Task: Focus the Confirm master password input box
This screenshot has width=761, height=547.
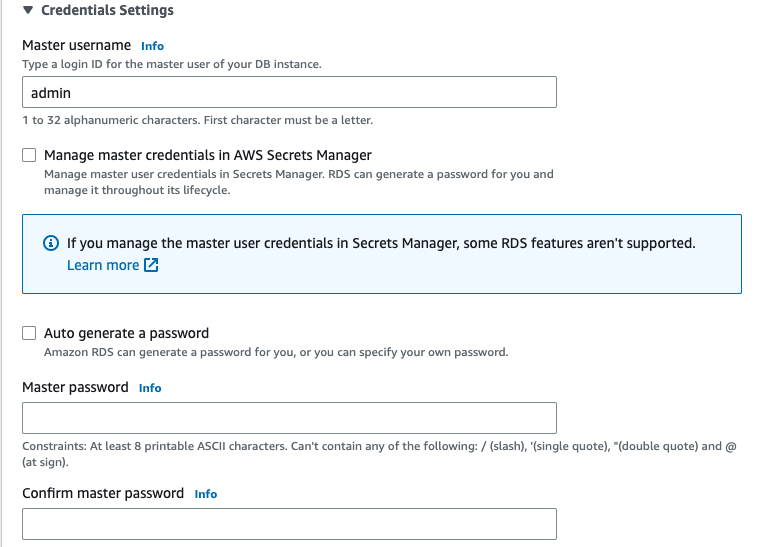Action: click(x=289, y=524)
